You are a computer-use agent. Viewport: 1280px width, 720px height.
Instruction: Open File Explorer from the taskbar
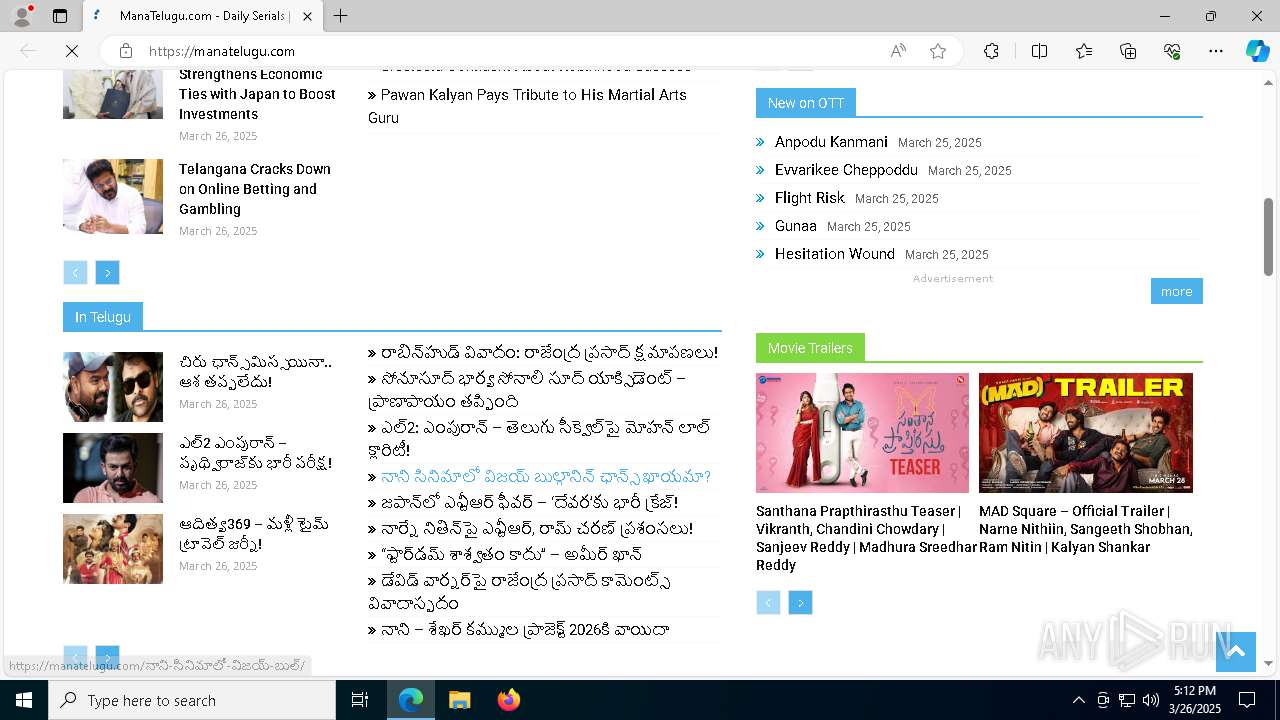(459, 700)
